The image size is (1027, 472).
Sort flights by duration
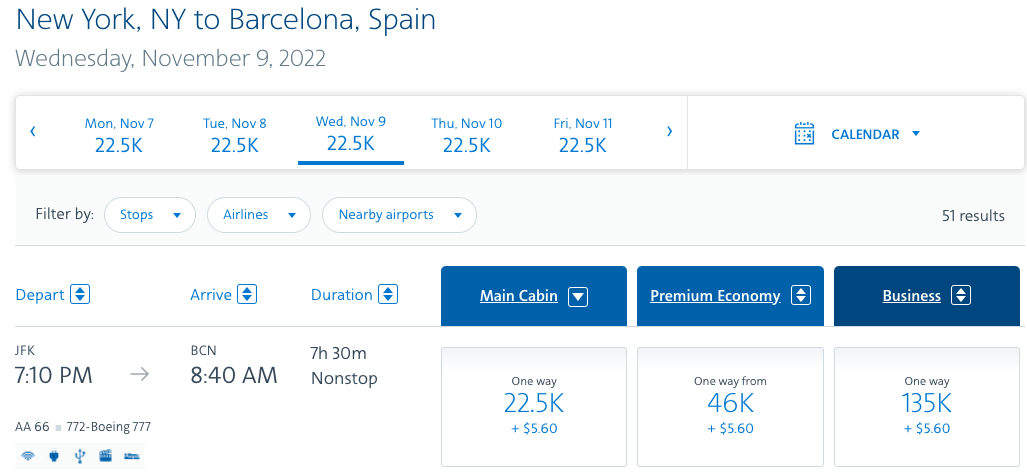388,295
